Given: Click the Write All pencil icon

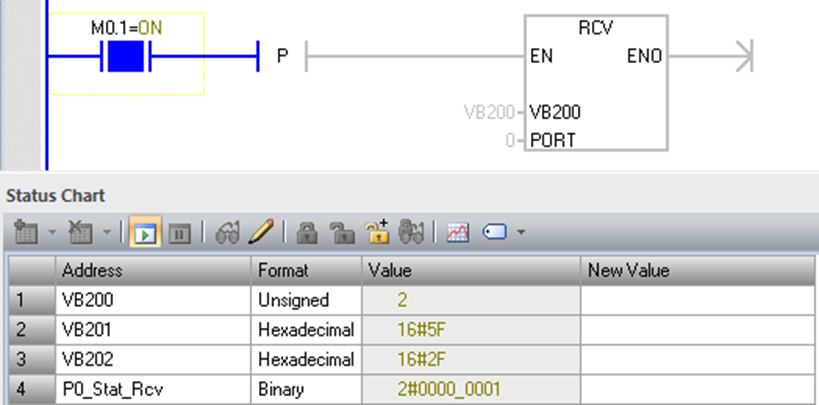Looking at the screenshot, I should pos(261,232).
